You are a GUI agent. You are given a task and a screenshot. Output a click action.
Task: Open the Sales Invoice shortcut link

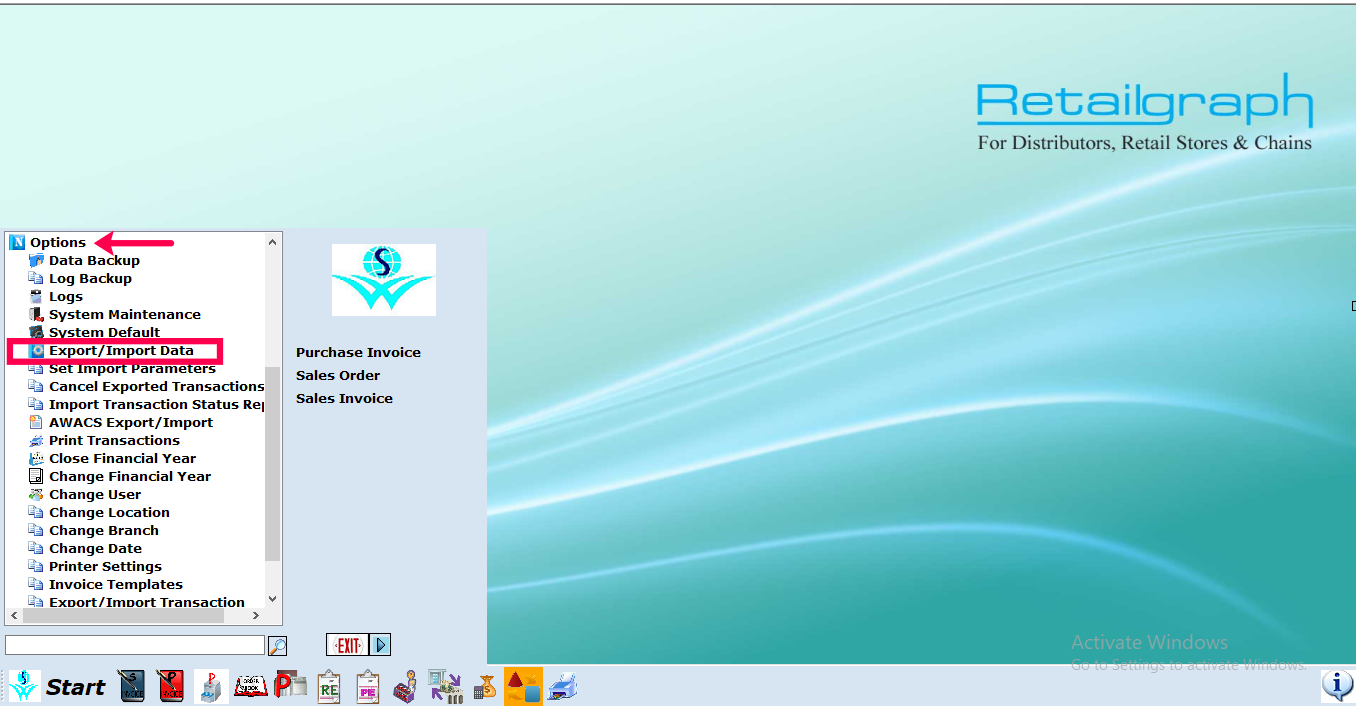[344, 398]
